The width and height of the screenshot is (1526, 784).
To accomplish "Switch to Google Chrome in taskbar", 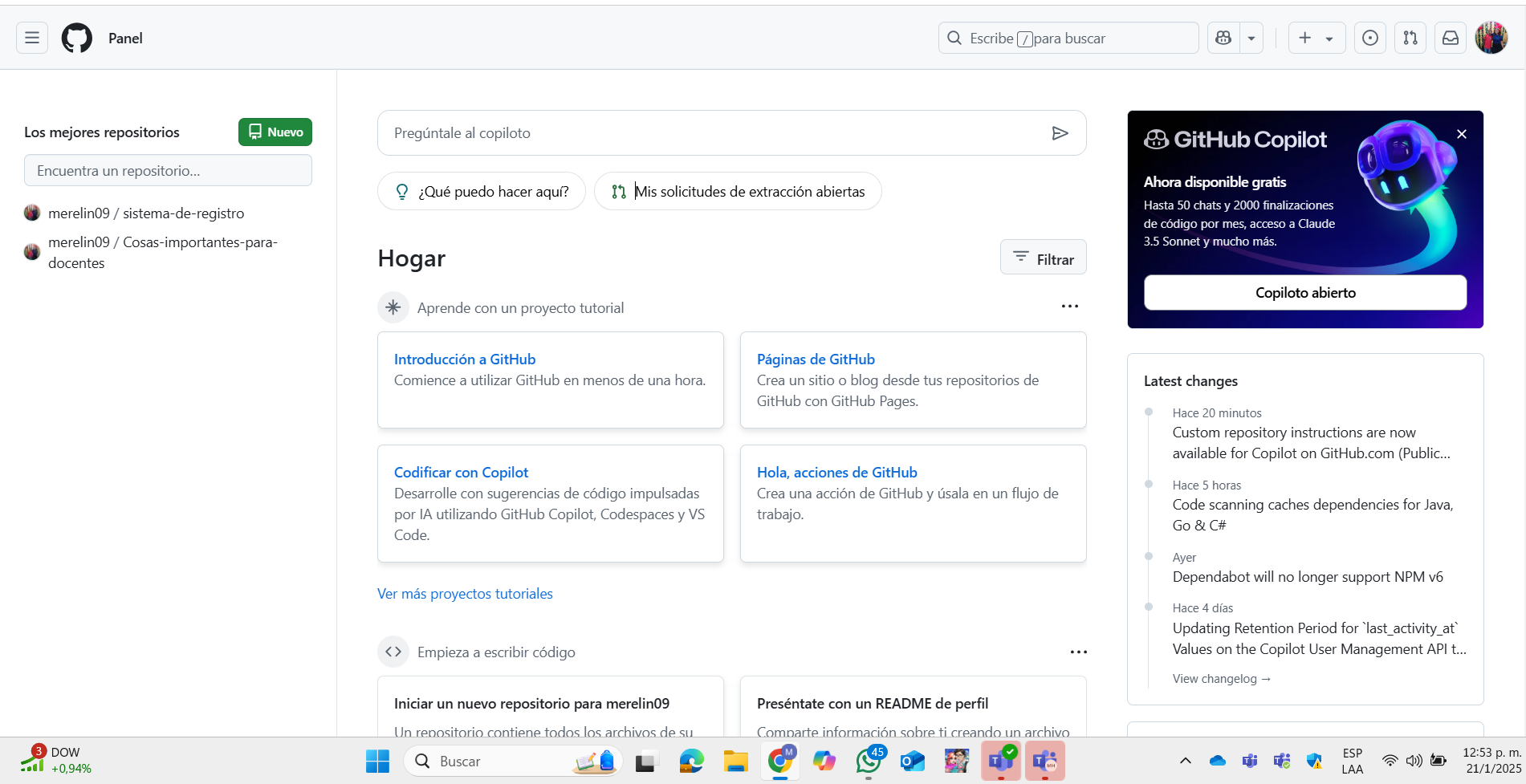I will click(x=780, y=761).
